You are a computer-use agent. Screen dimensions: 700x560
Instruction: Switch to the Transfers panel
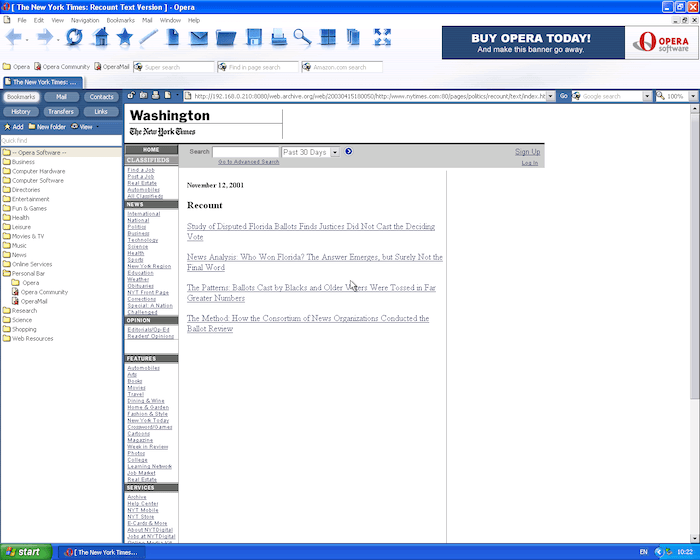tap(61, 111)
